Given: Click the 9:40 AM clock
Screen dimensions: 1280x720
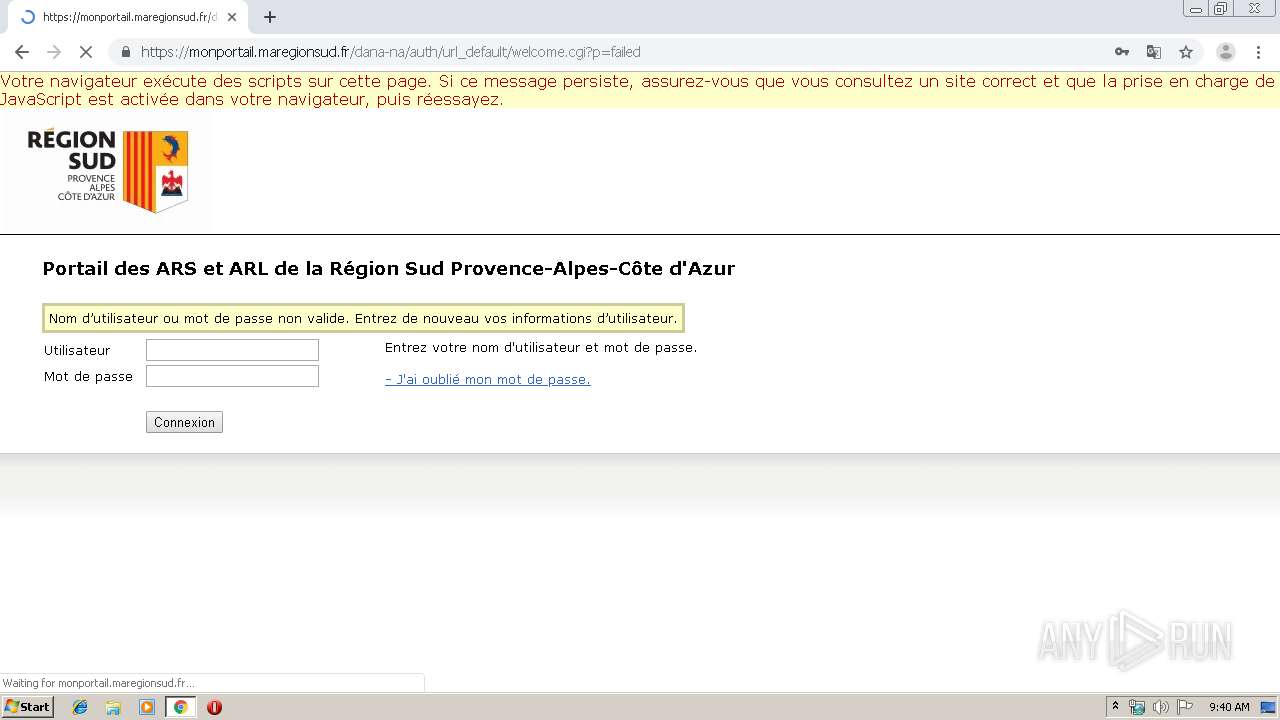Looking at the screenshot, I should pyautogui.click(x=1229, y=707).
